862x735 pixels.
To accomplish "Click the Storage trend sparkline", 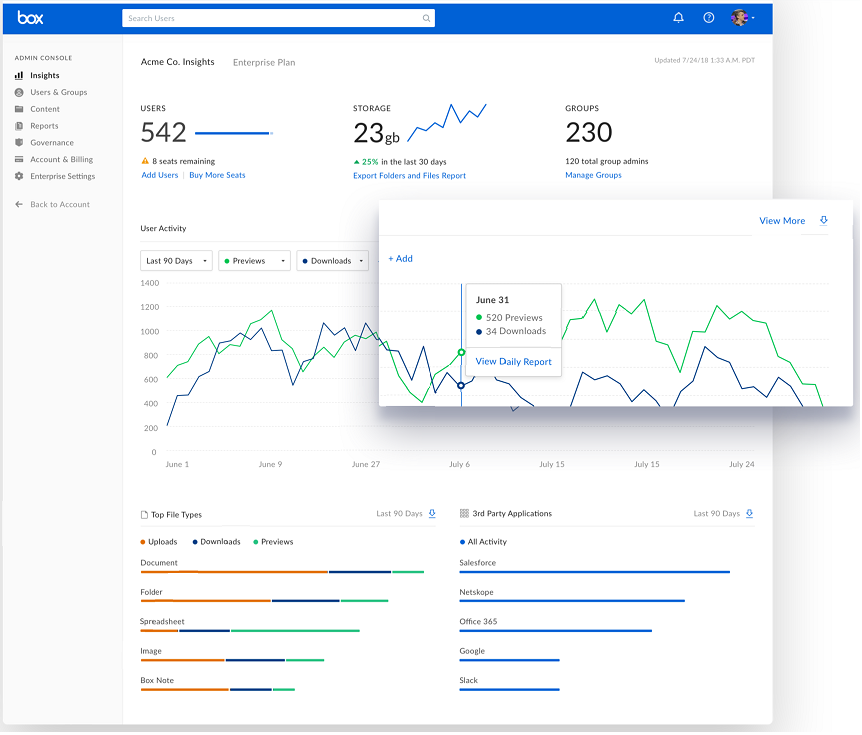I will coord(447,123).
